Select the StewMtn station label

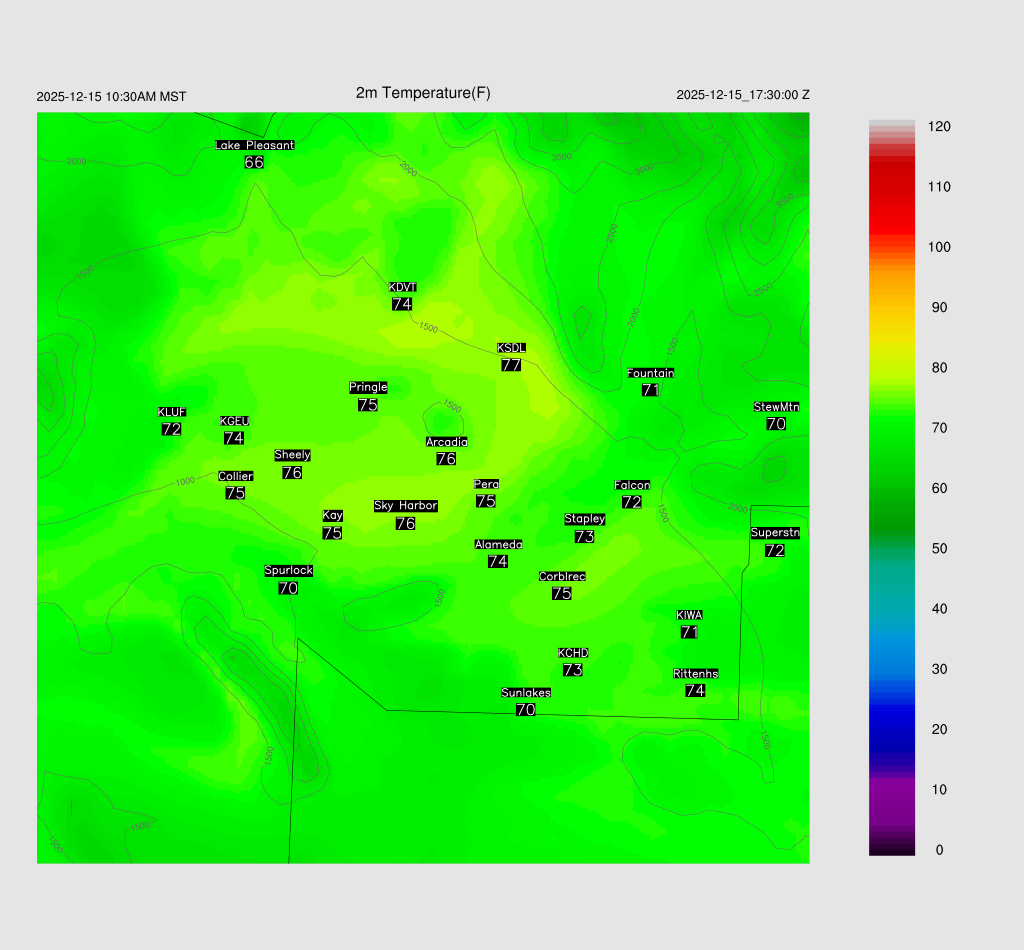pos(776,407)
